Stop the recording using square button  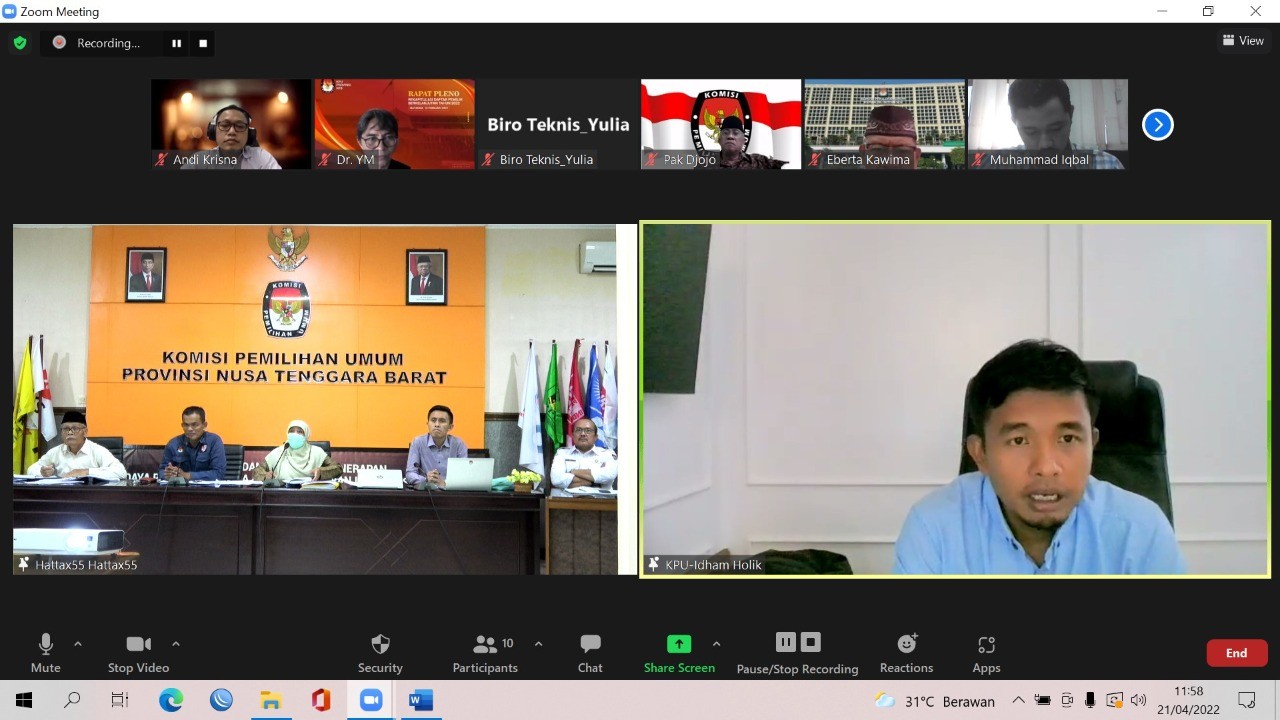203,43
